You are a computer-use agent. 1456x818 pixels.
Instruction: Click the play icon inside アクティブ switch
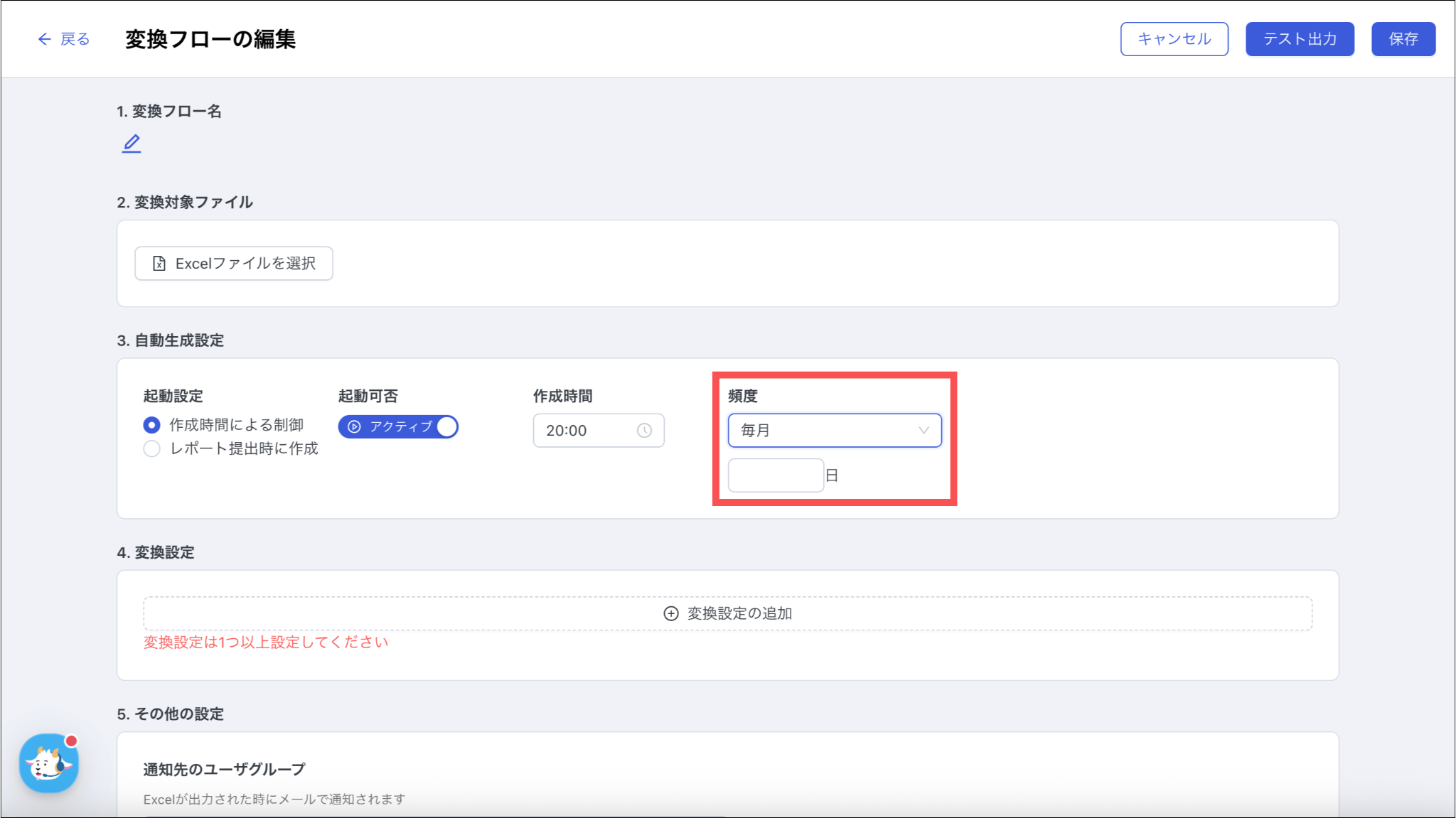click(354, 426)
